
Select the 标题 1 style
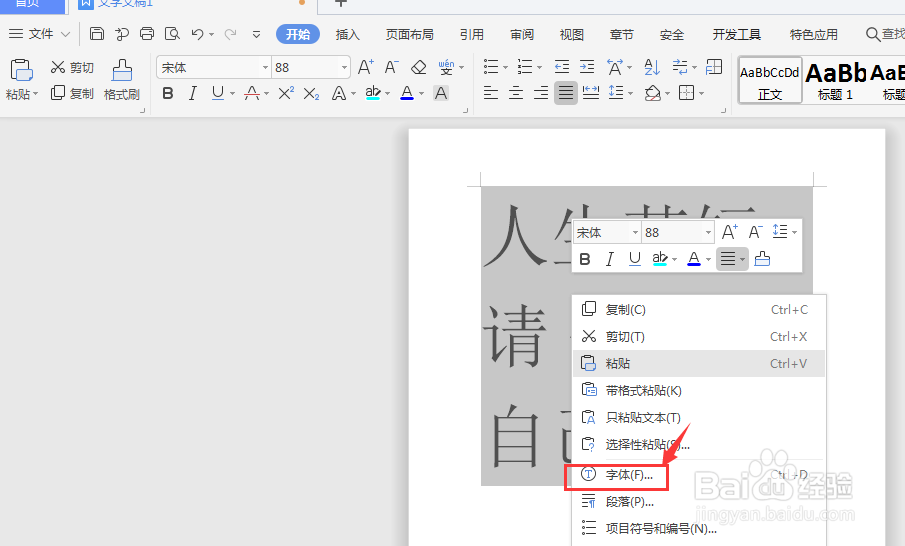click(x=835, y=80)
